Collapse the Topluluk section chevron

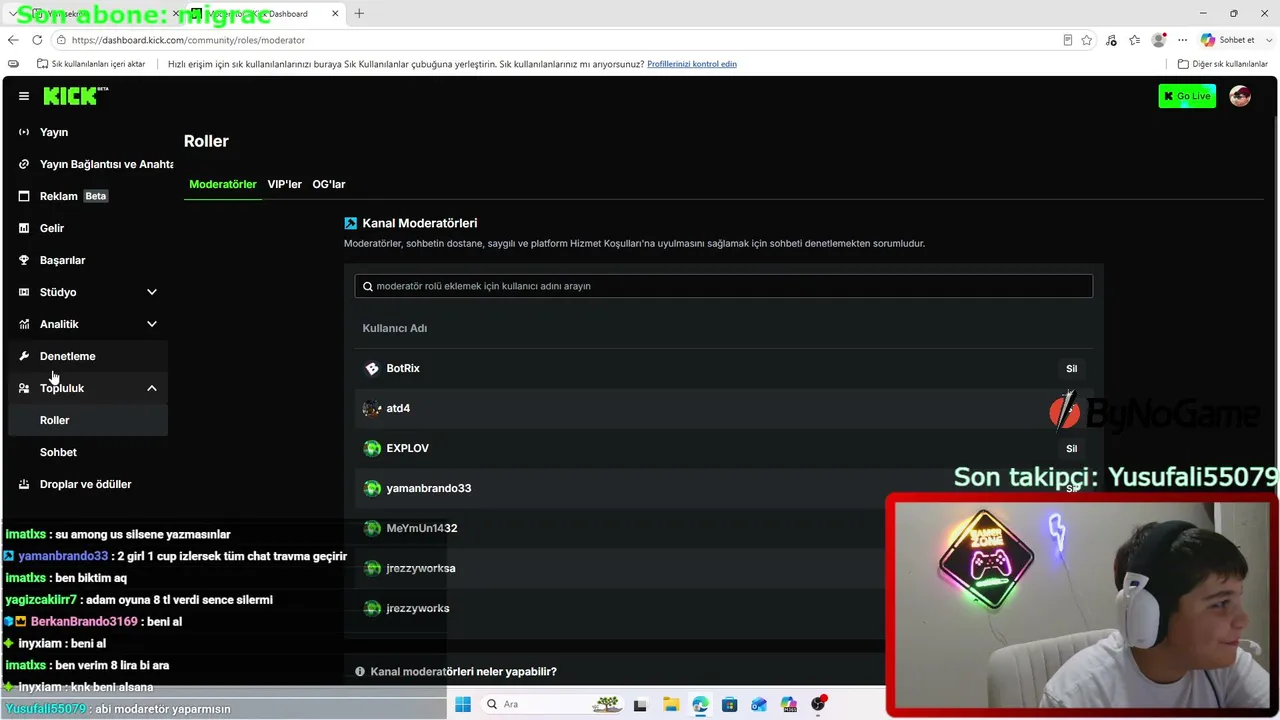click(x=152, y=388)
